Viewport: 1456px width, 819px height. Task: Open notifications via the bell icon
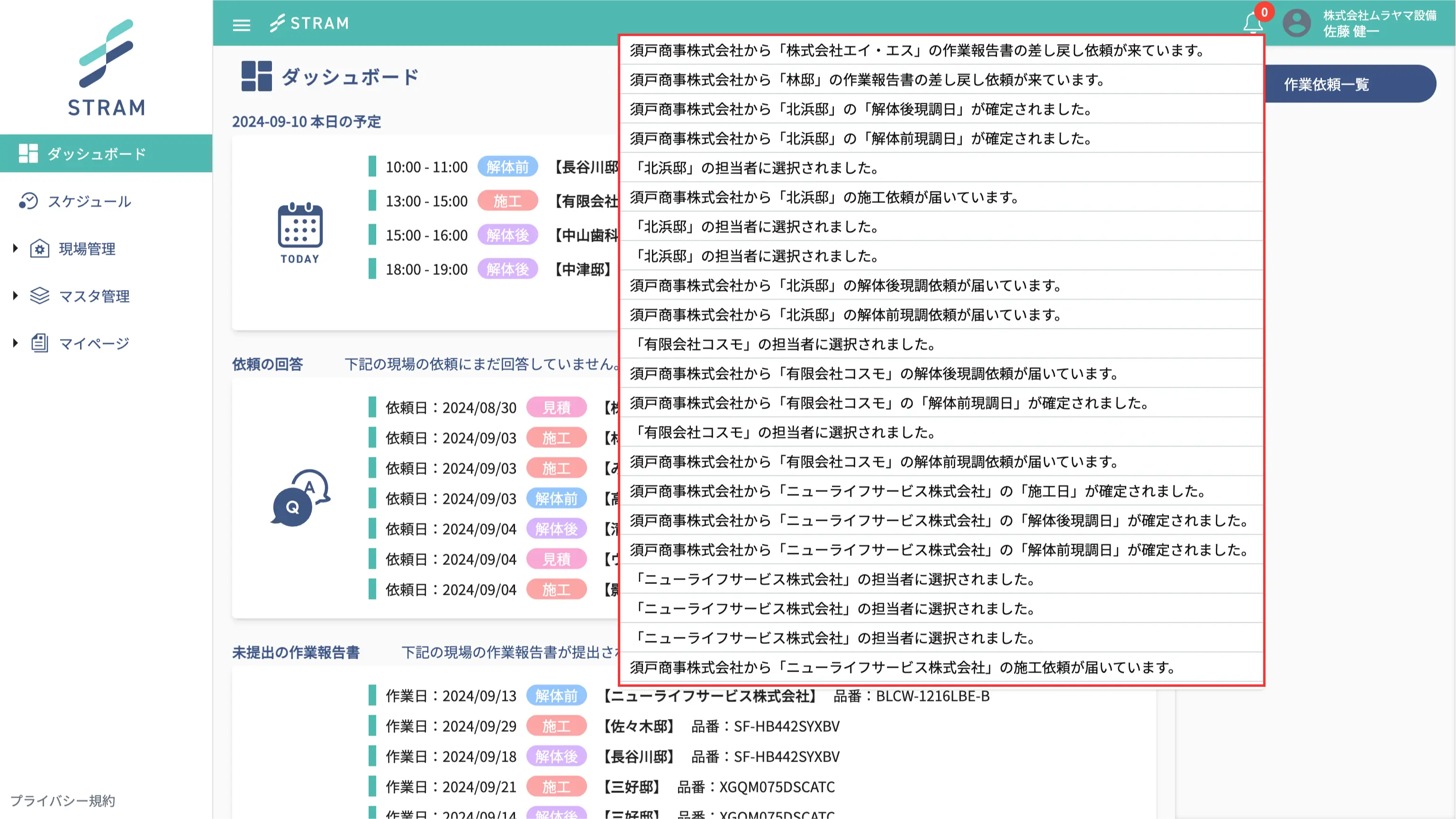click(x=1253, y=23)
